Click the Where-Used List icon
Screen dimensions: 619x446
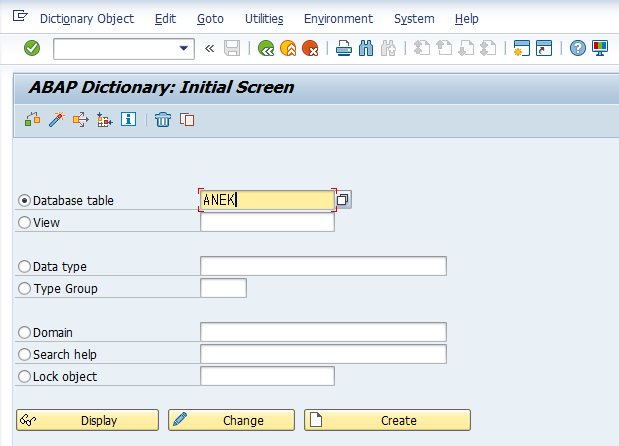coord(81,119)
